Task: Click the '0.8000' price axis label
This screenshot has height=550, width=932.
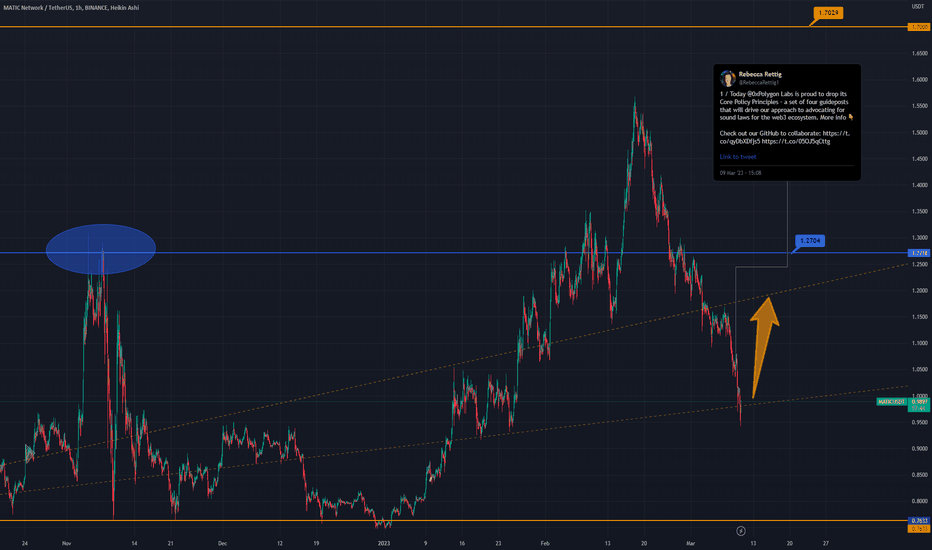Action: point(919,501)
